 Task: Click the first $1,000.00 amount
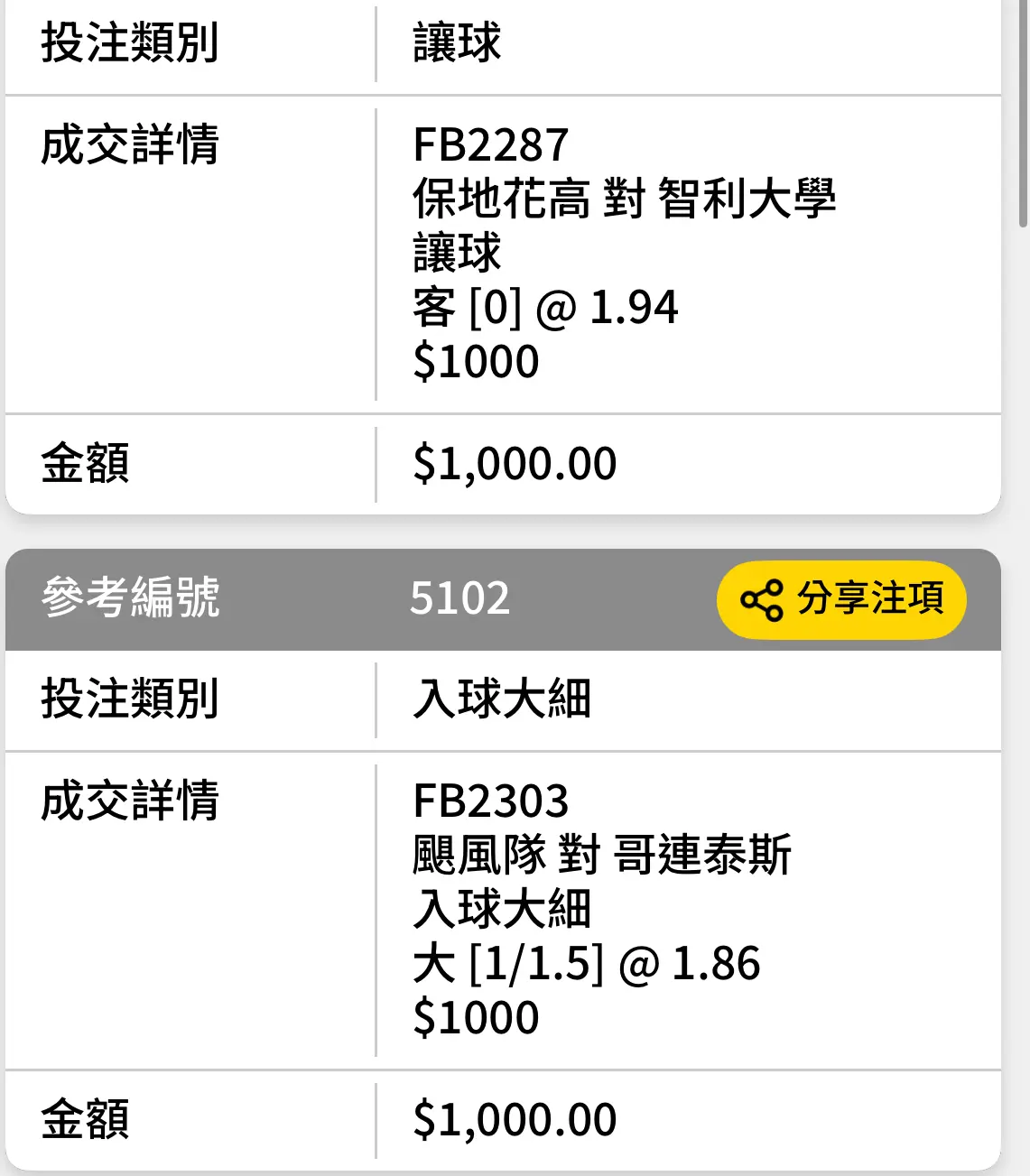tap(515, 464)
